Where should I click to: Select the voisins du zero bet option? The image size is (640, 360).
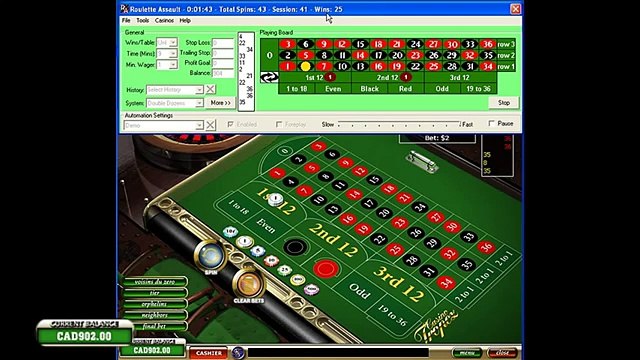[155, 282]
